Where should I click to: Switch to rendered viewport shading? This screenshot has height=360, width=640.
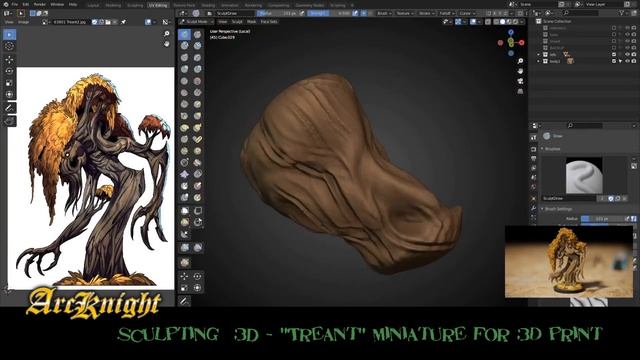[516, 22]
